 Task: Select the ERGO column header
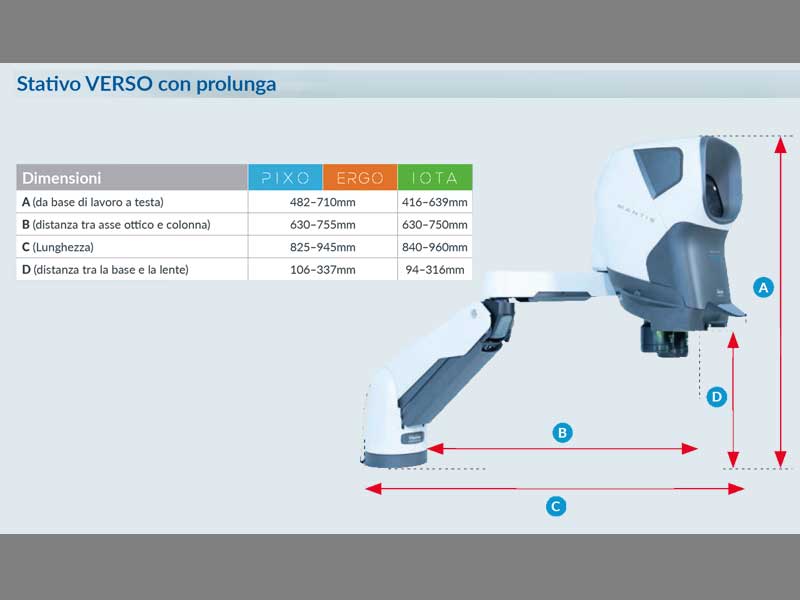pyautogui.click(x=360, y=178)
